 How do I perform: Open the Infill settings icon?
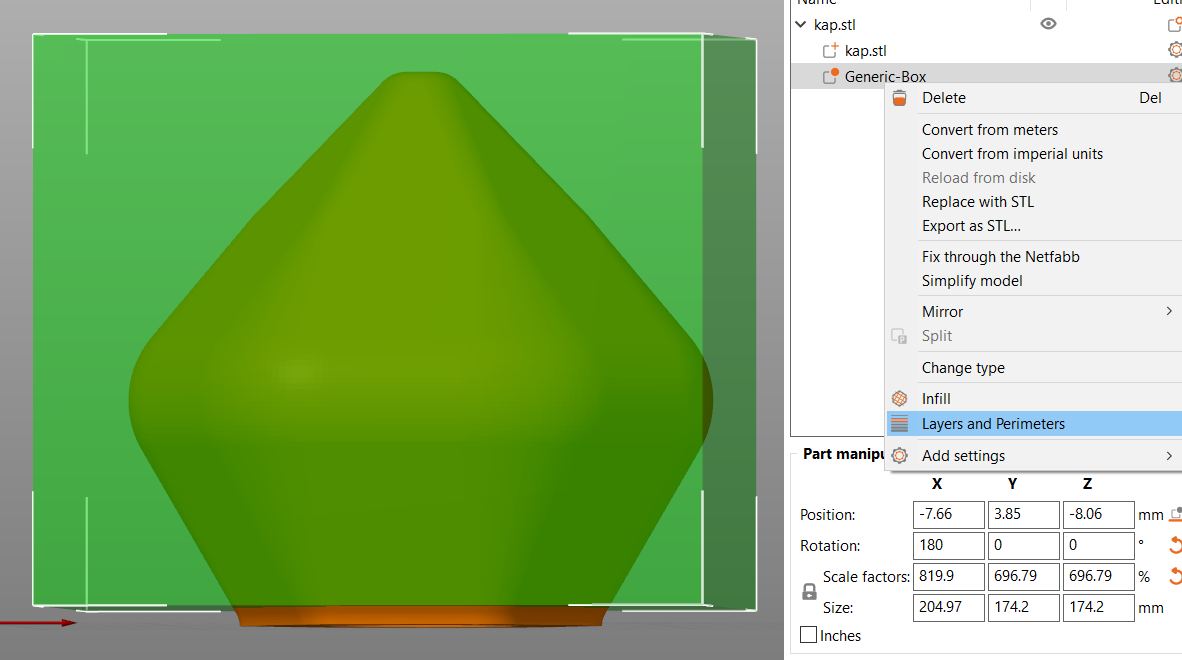(x=899, y=398)
